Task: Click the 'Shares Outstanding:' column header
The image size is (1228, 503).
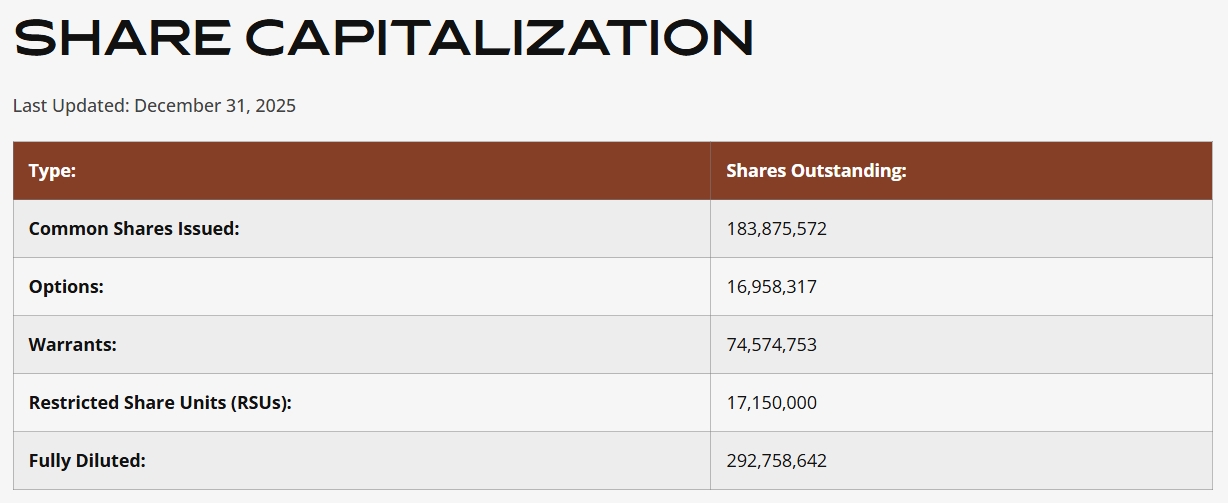Action: point(816,171)
